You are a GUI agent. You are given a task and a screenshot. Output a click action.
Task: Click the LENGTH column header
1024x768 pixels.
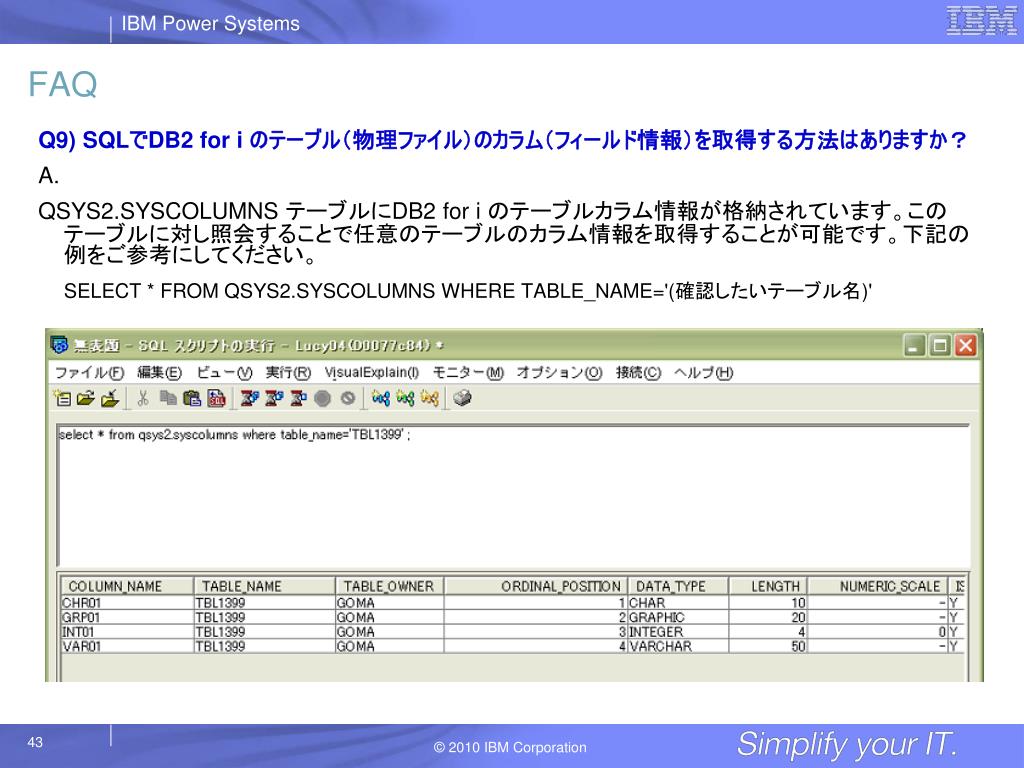click(x=769, y=586)
